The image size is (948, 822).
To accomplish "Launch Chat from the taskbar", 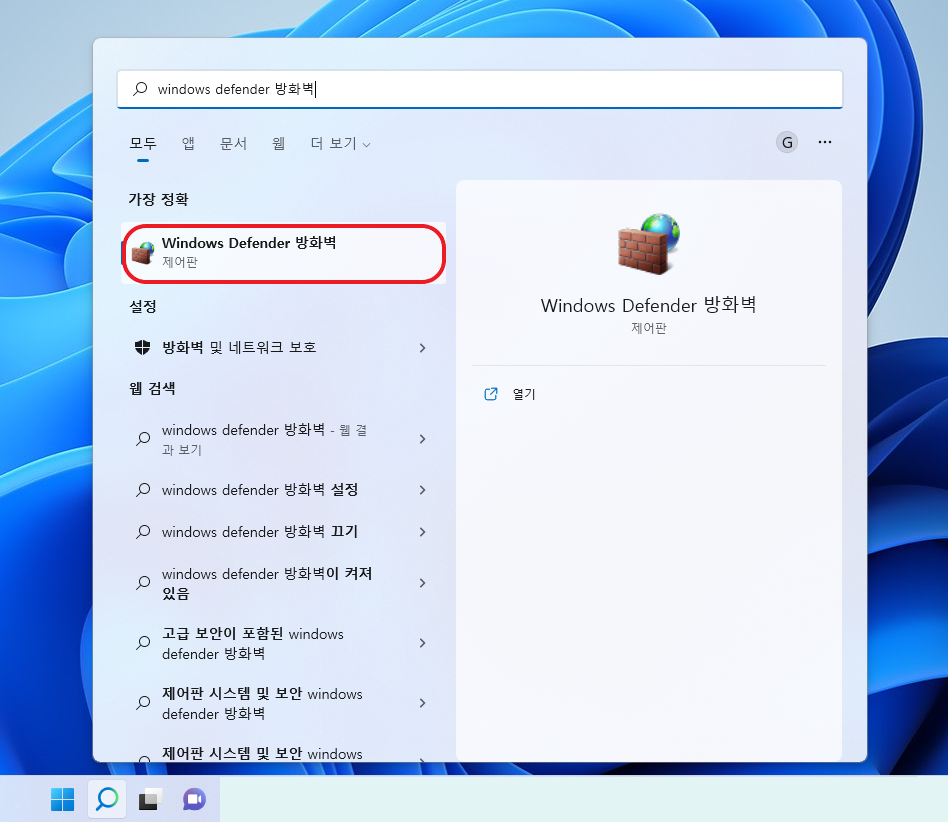I will [x=194, y=799].
